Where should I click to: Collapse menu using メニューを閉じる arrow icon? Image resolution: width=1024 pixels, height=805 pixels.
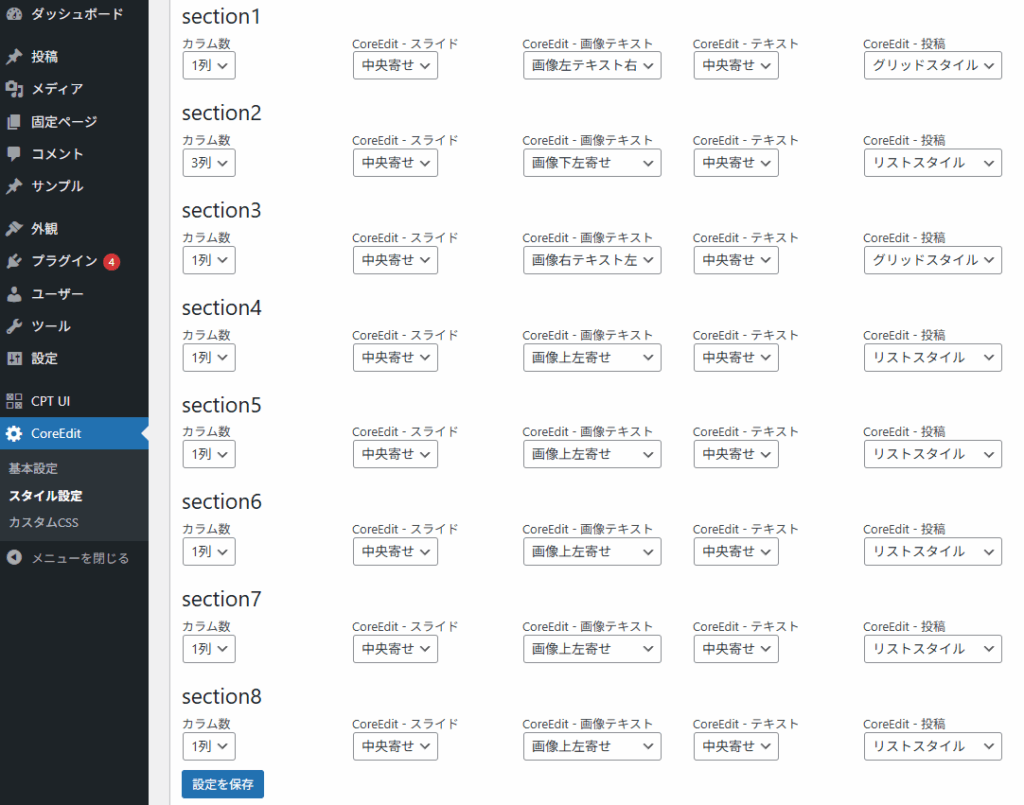coord(14,558)
